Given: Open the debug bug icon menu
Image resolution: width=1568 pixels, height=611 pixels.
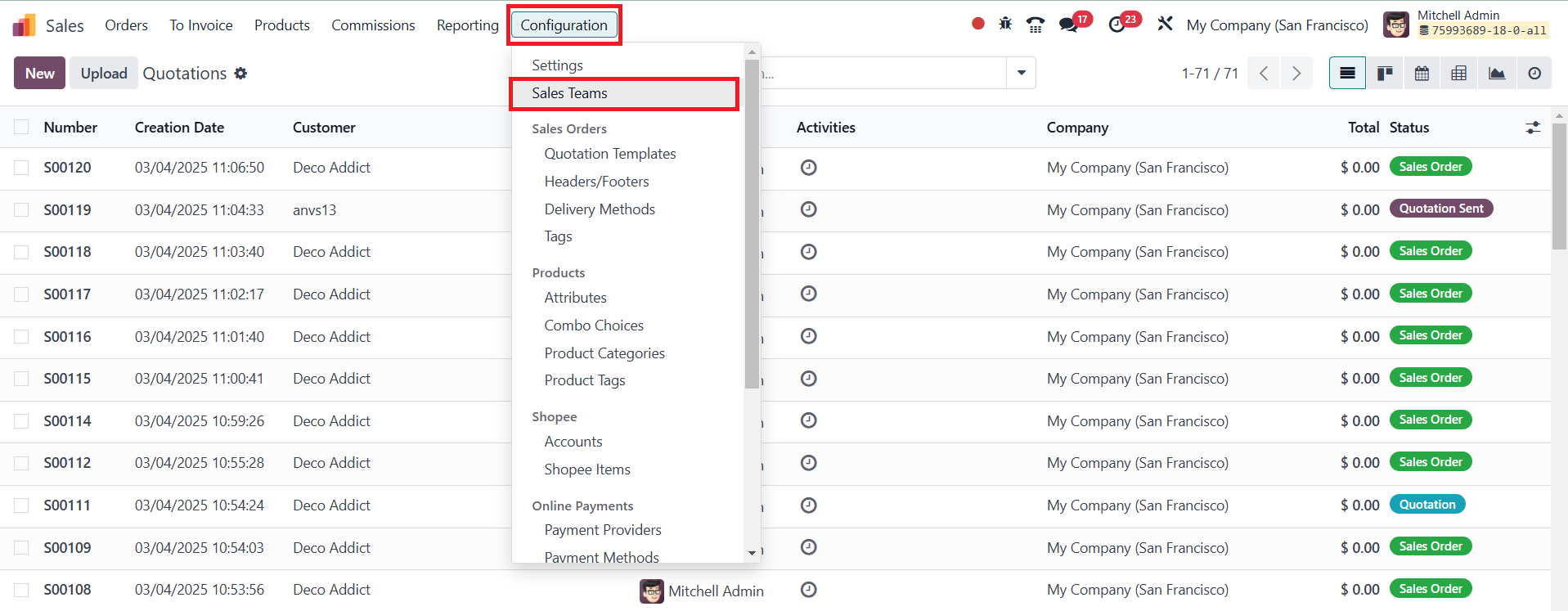Looking at the screenshot, I should [1005, 25].
